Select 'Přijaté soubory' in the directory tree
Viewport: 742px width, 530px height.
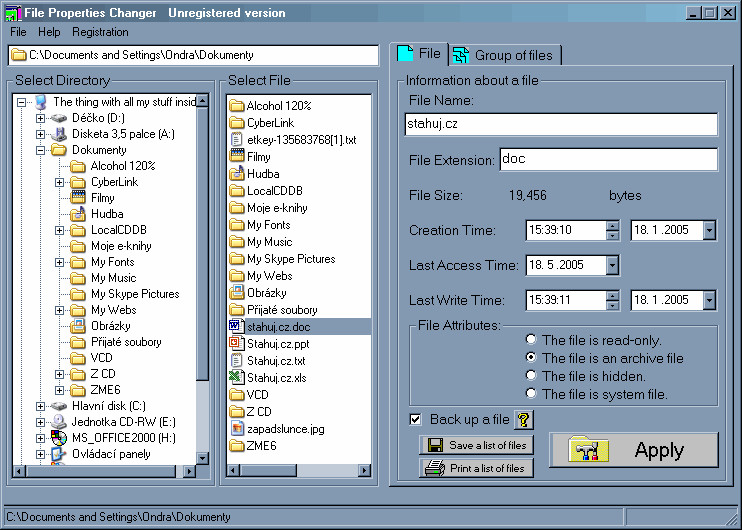click(x=126, y=342)
